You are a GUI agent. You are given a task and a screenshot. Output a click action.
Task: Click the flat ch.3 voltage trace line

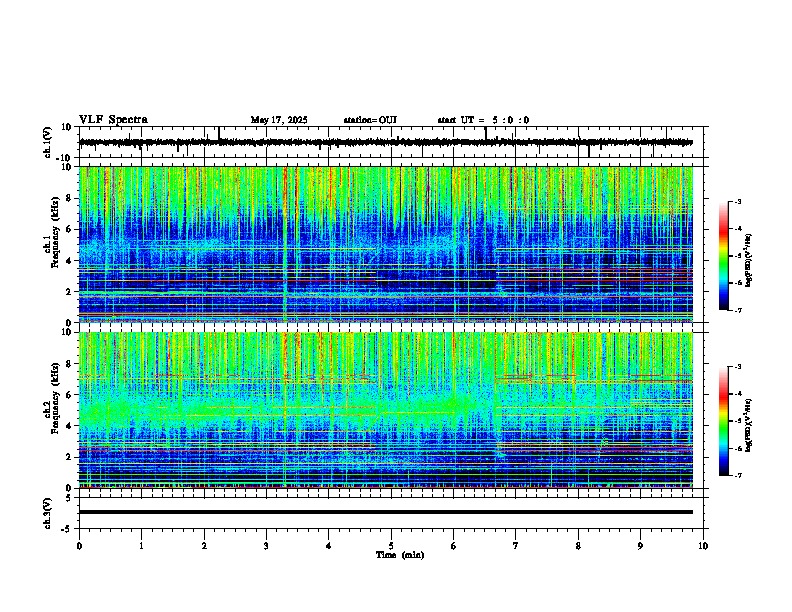[x=386, y=512]
